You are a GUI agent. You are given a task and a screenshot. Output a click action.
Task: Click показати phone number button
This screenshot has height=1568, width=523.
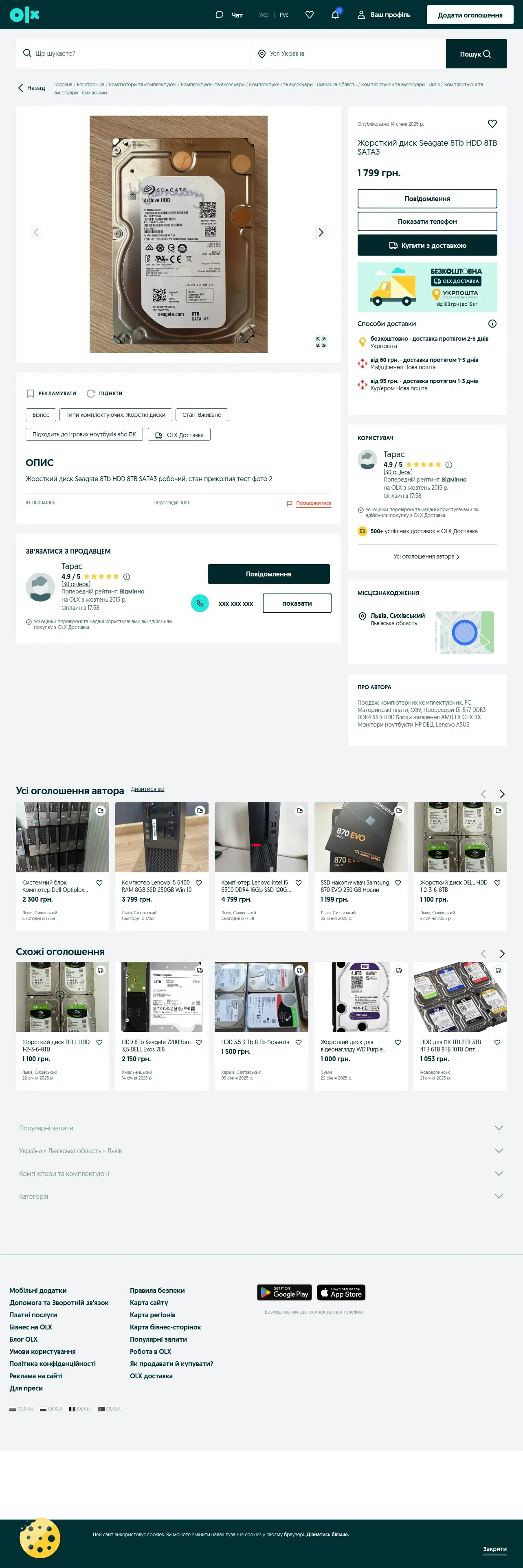[x=297, y=603]
